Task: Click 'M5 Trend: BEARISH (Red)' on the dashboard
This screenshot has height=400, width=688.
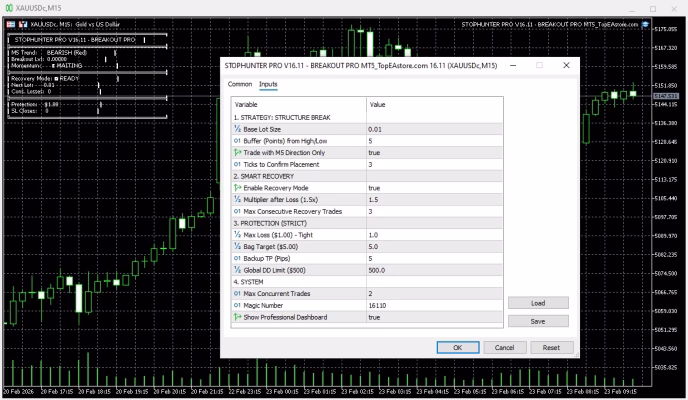Action: (49, 53)
